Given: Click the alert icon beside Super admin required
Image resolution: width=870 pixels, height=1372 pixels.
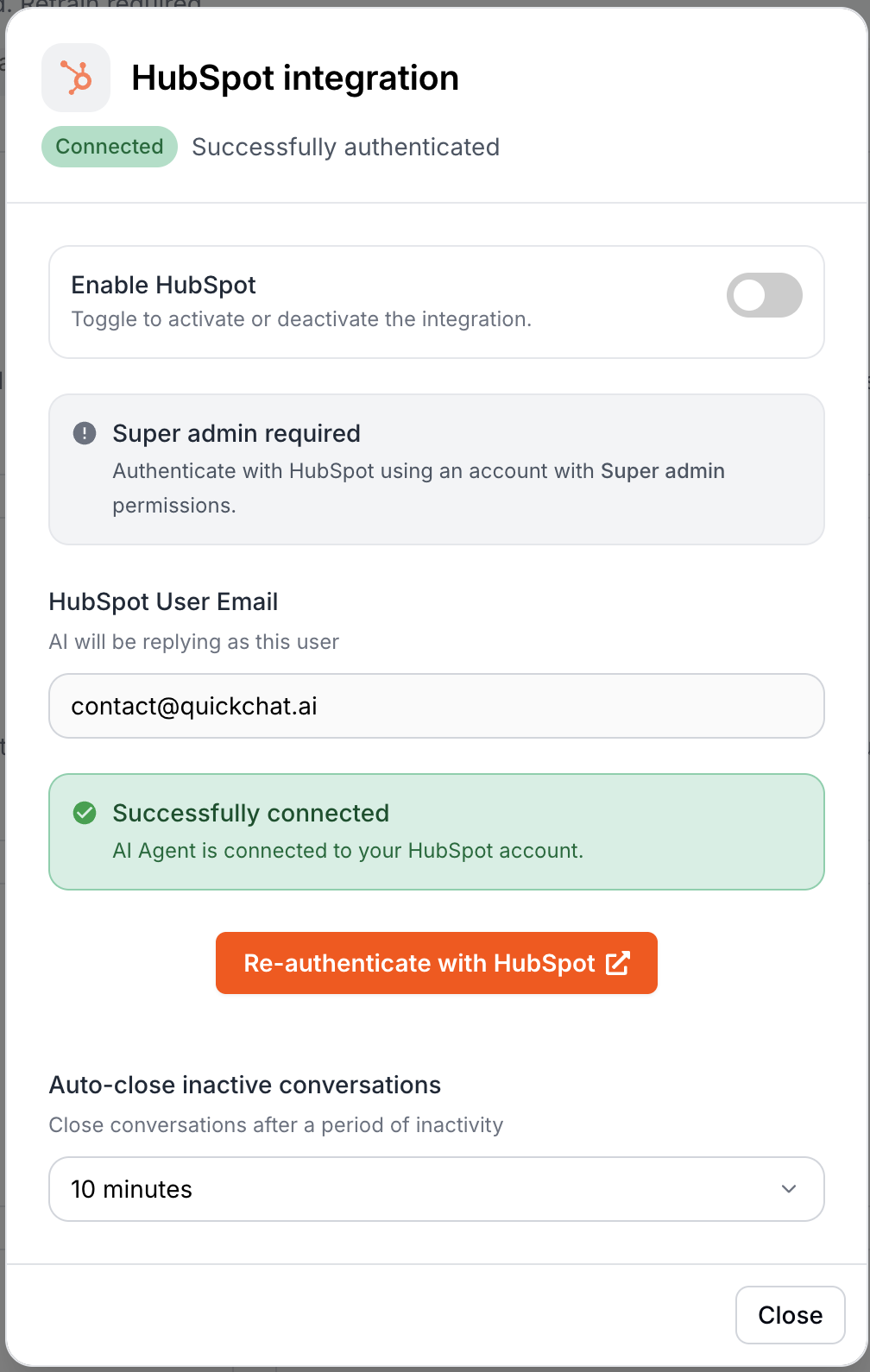Looking at the screenshot, I should [x=85, y=433].
